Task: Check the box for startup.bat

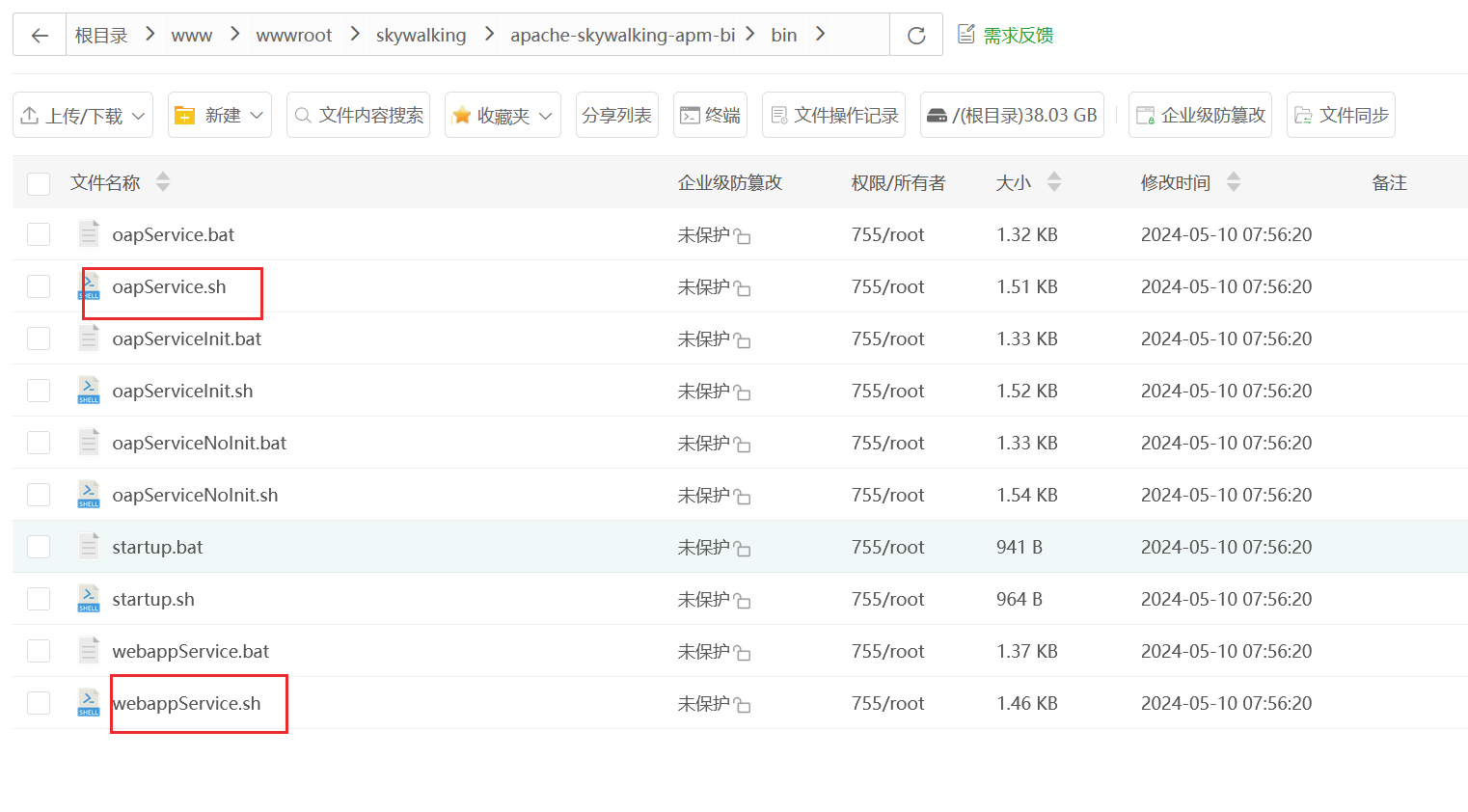Action: (x=39, y=547)
